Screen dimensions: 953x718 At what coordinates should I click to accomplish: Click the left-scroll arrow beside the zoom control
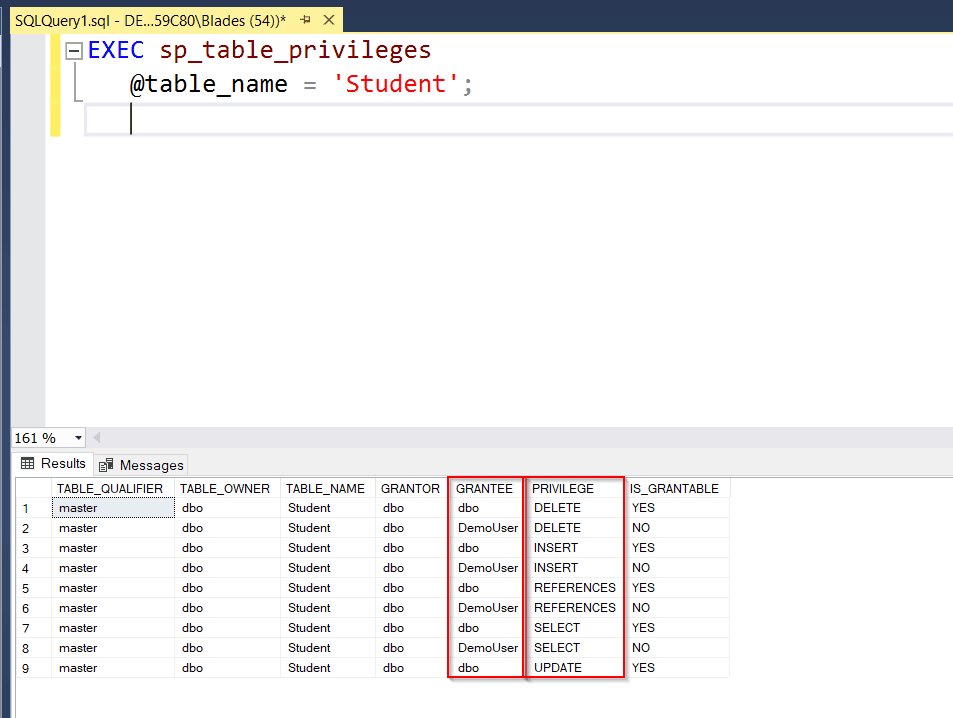[96, 437]
